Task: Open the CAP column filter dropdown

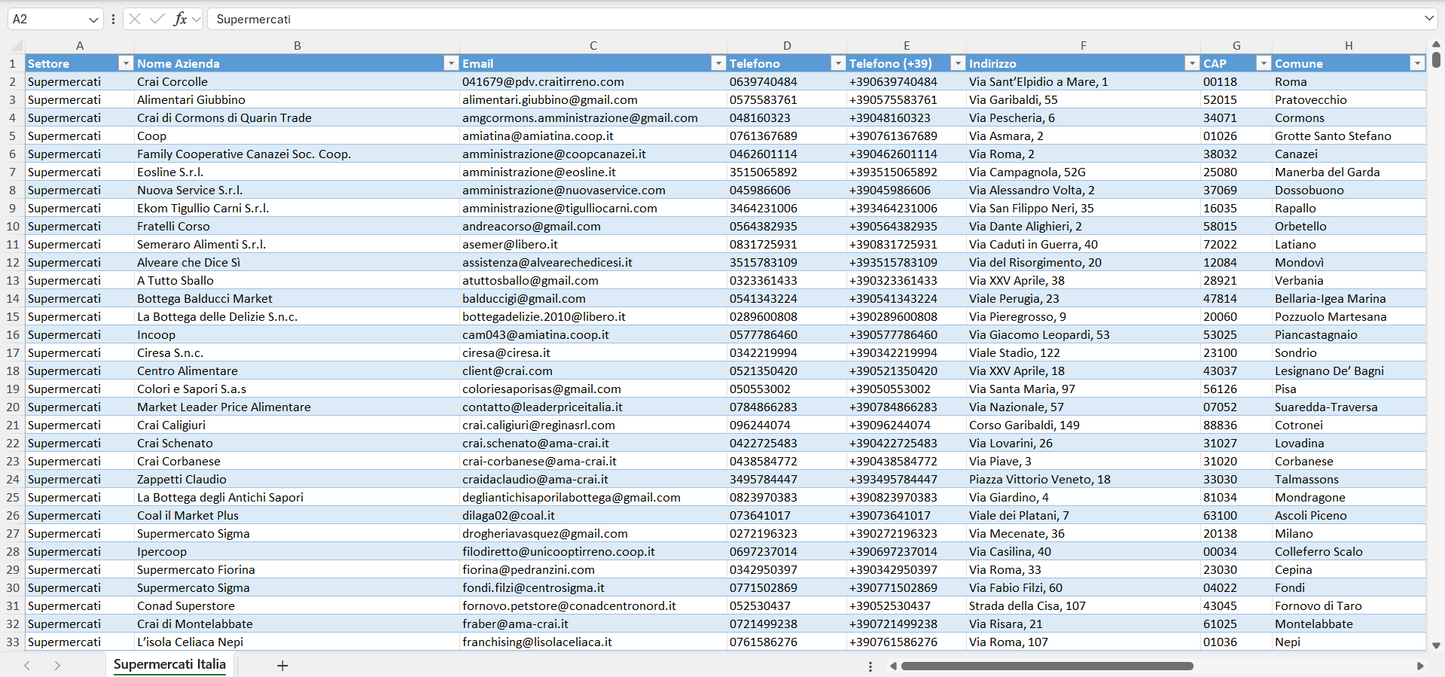Action: (x=1263, y=63)
